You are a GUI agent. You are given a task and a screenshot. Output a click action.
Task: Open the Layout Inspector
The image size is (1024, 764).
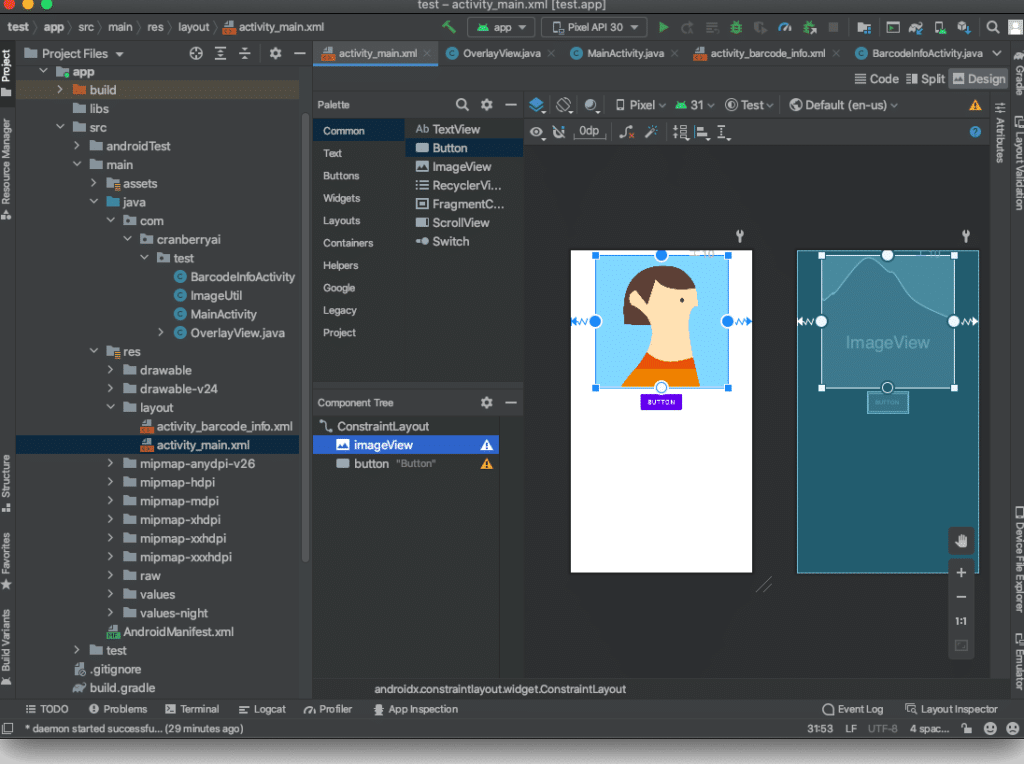coord(952,709)
